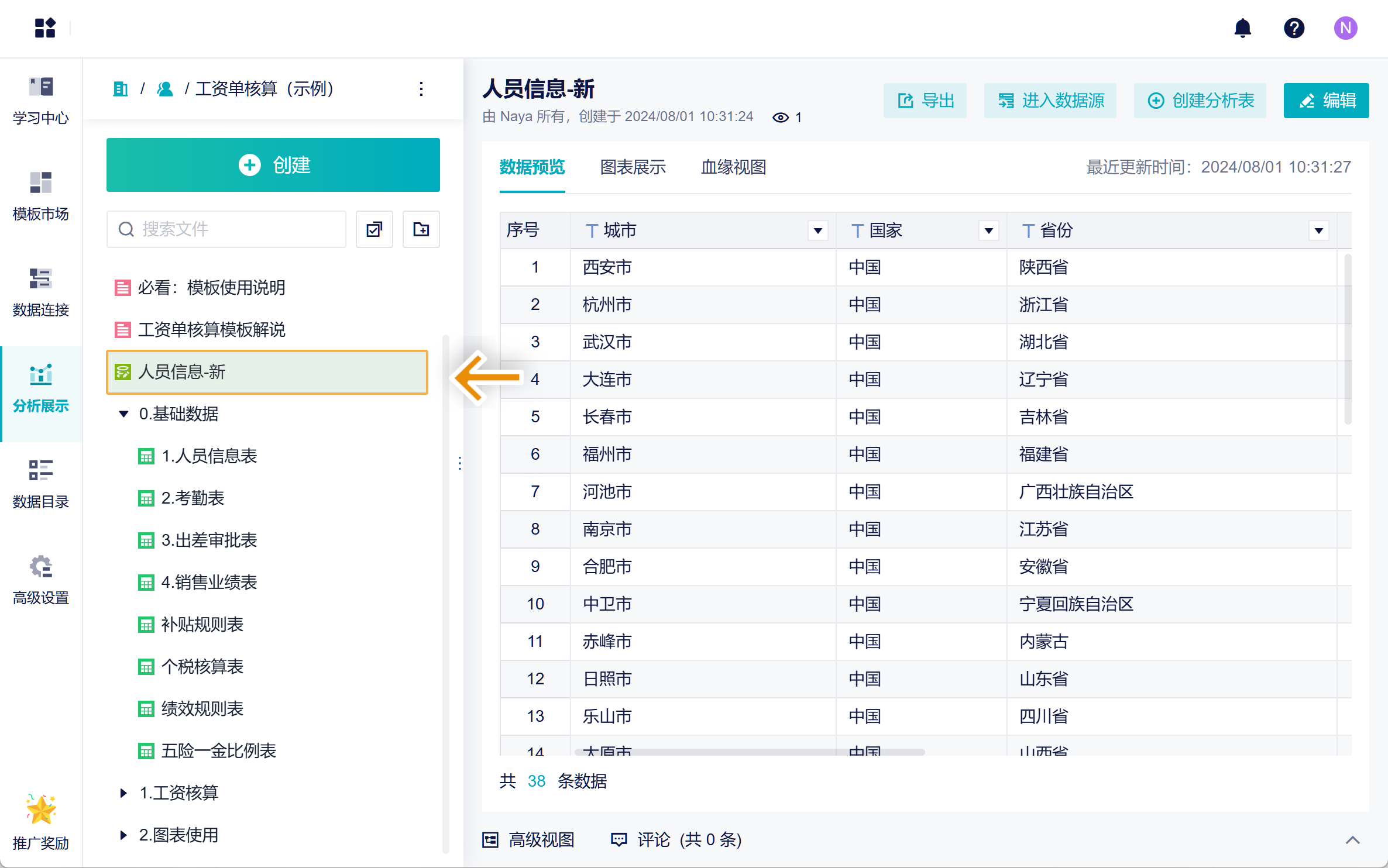Viewport: 1388px width, 868px height.
Task: Click the 导出 export button
Action: click(x=925, y=101)
